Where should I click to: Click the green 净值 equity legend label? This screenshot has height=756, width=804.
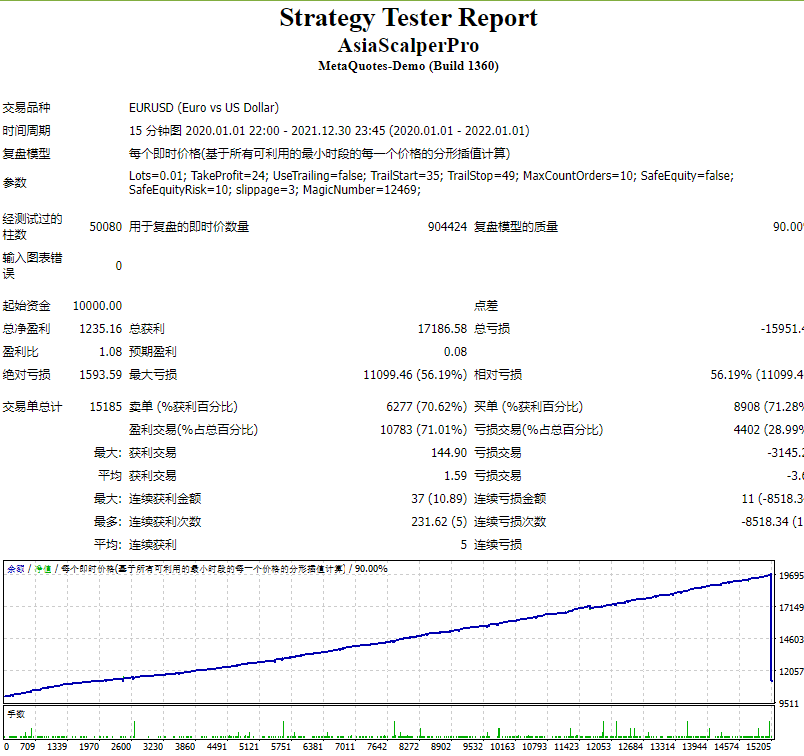pyautogui.click(x=44, y=569)
